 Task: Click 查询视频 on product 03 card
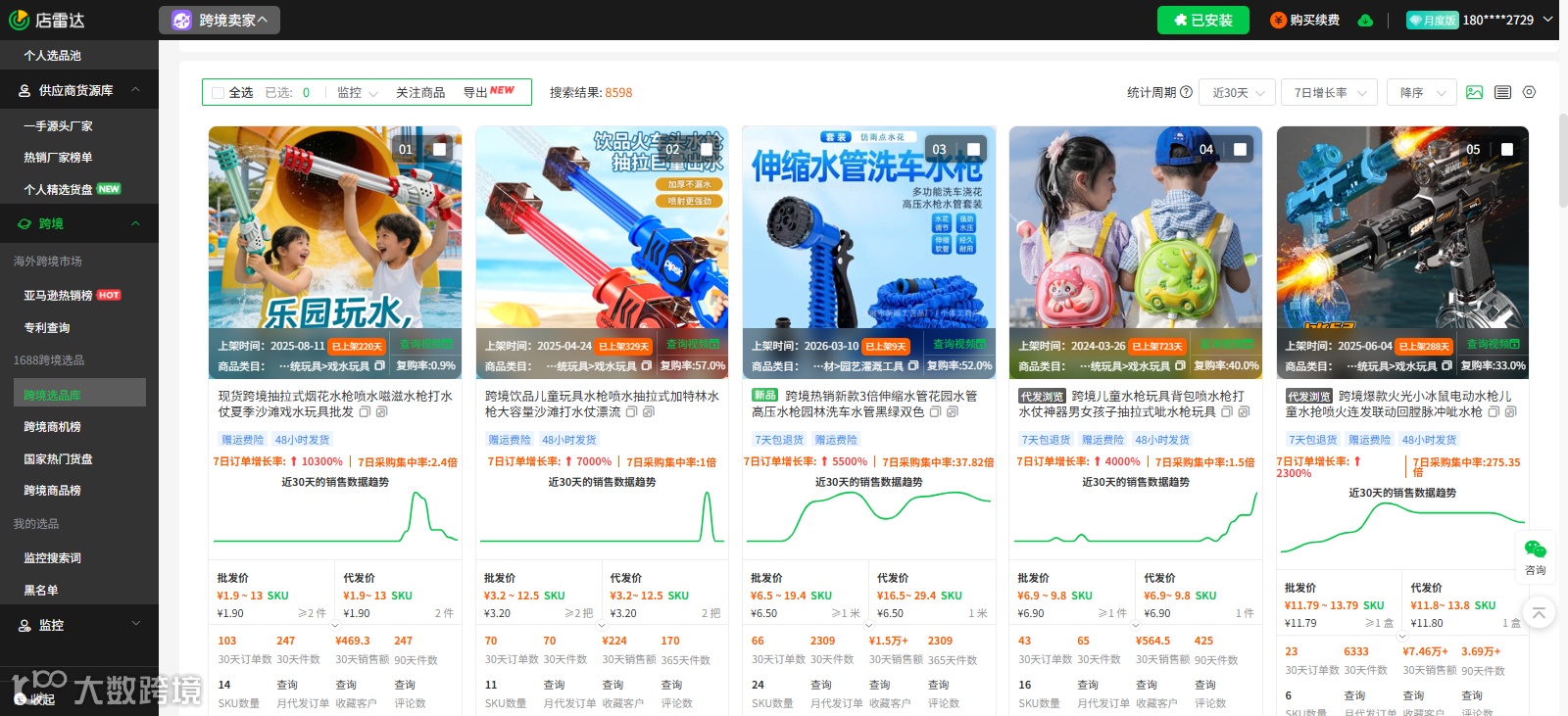959,345
